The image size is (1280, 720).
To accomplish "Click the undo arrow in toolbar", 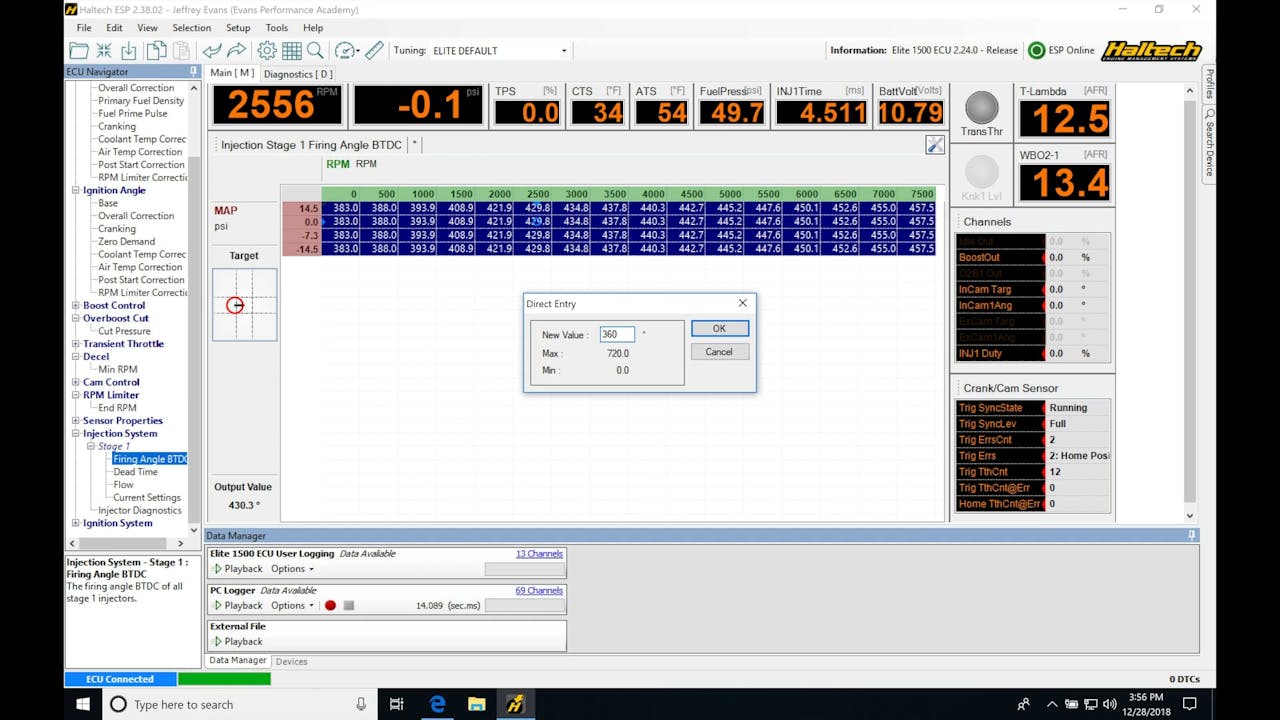I will (212, 51).
